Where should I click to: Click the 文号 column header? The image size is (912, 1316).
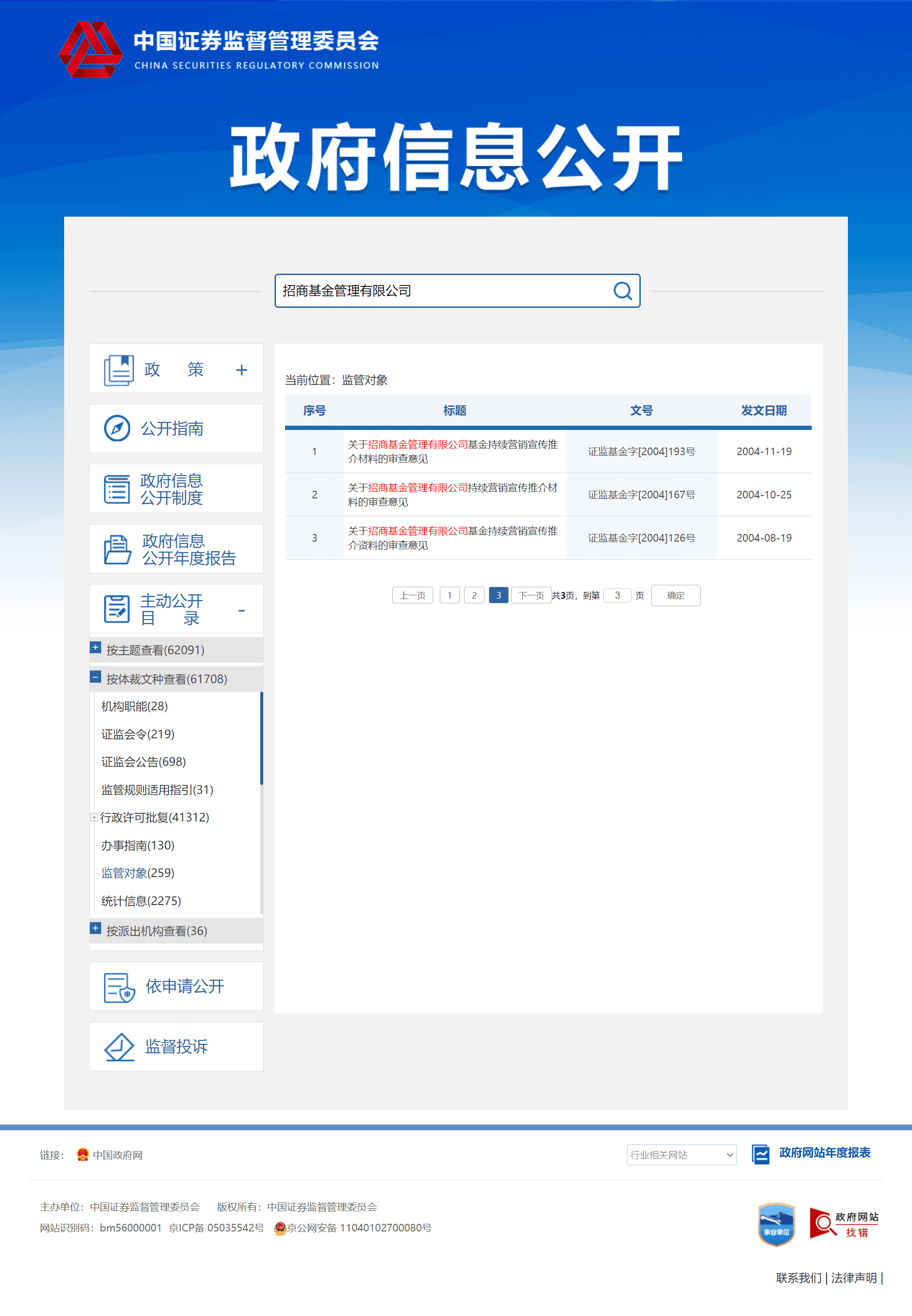(641, 410)
